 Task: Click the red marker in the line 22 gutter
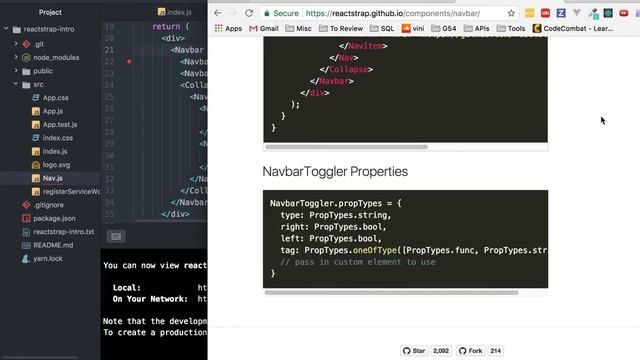click(x=129, y=62)
